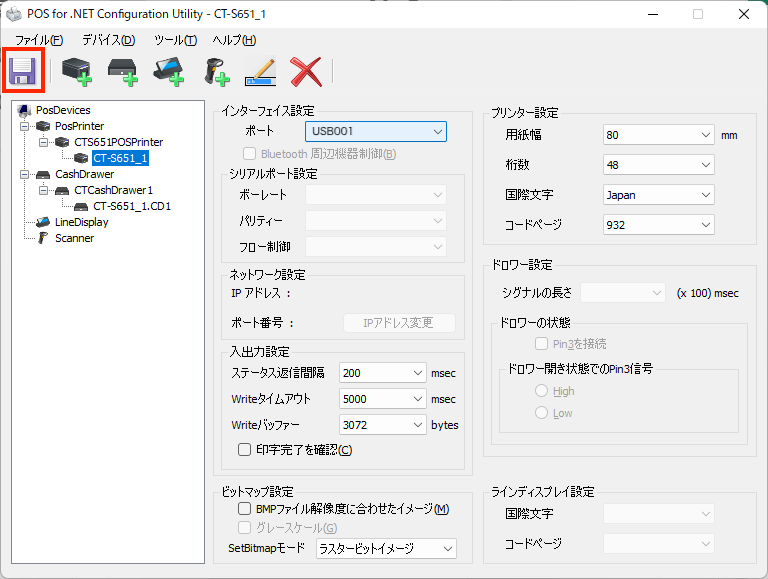Select LineDisplay in the device tree
The image size is (768, 579).
(x=81, y=222)
